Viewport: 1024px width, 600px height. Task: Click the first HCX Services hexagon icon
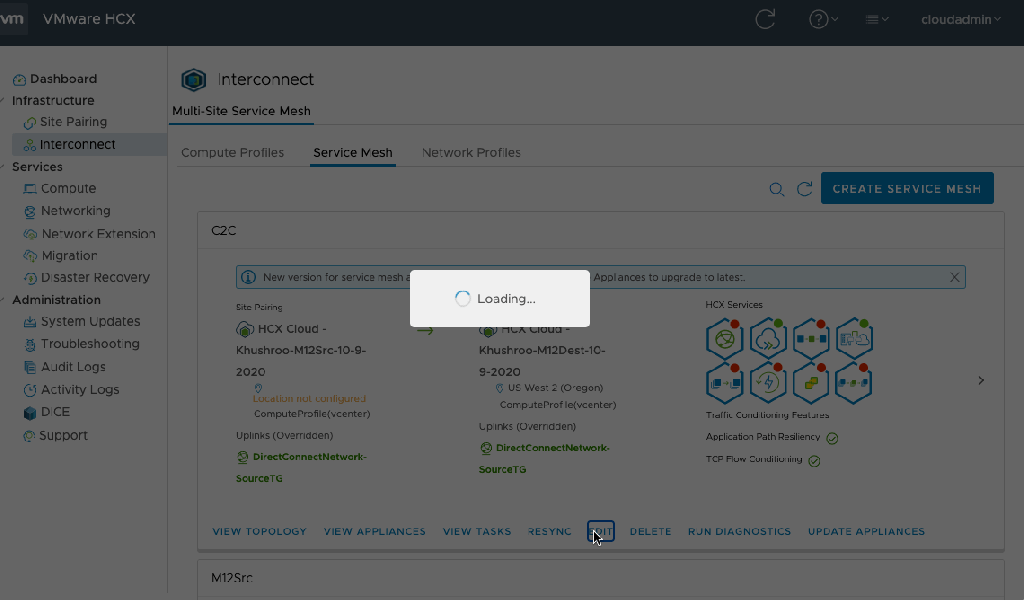[x=724, y=339]
